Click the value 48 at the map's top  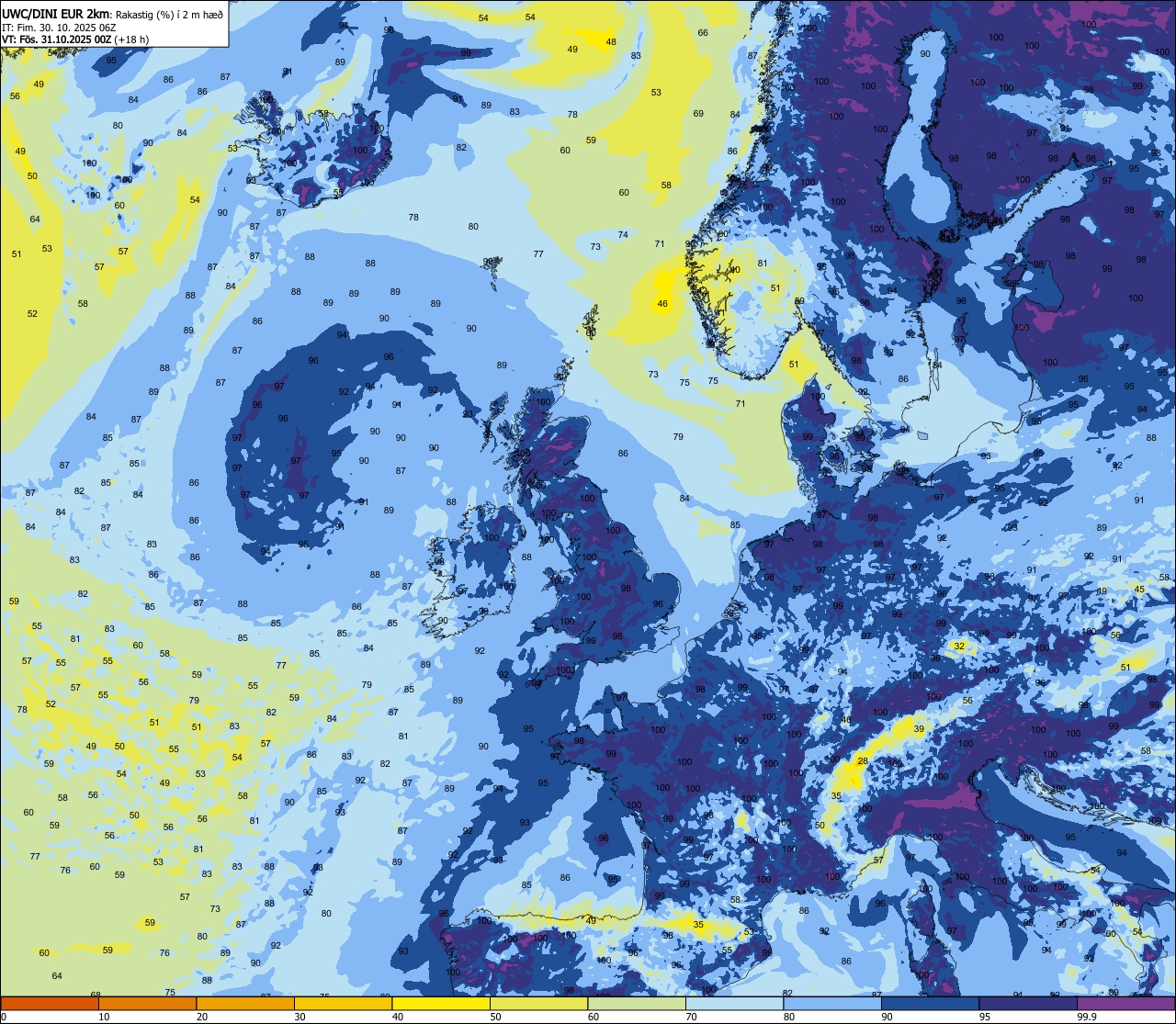(611, 41)
